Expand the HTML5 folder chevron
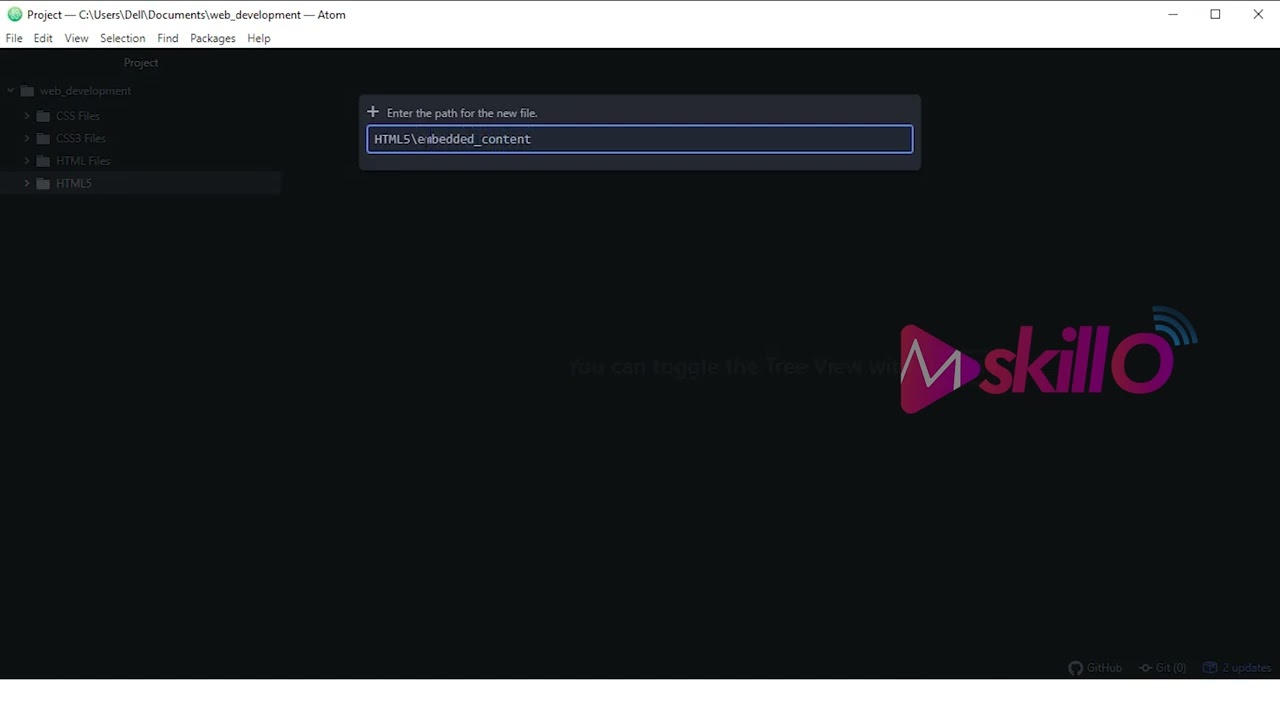1280x720 pixels. 27,184
